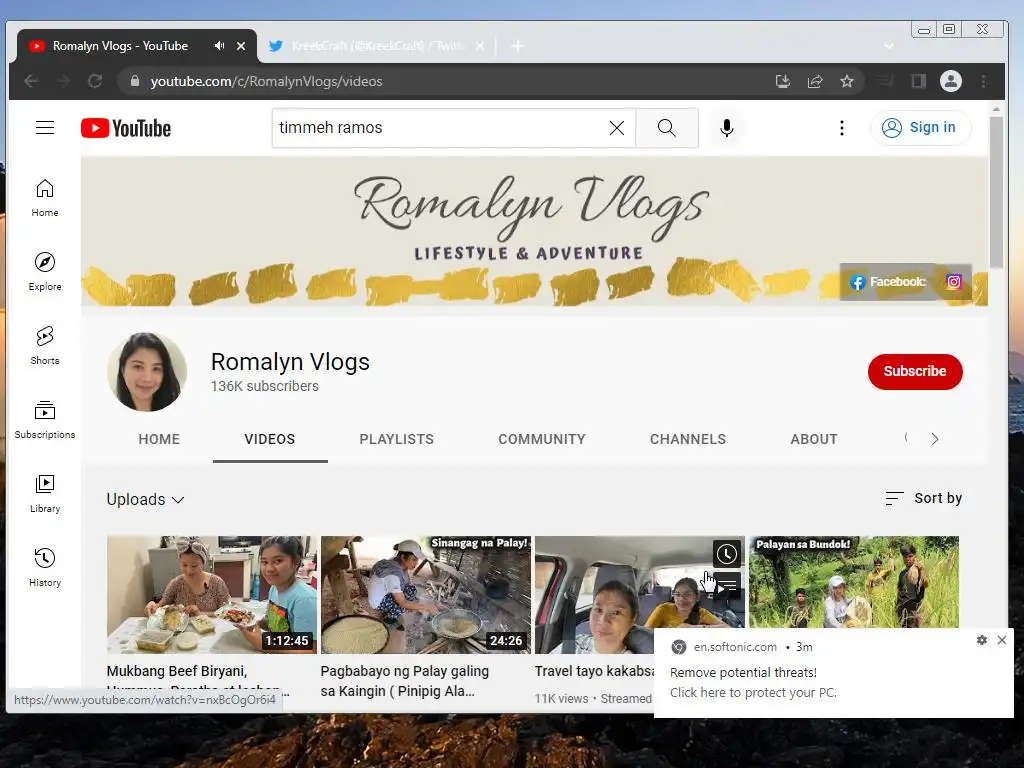Open the Chrome side panel
The width and height of the screenshot is (1024, 768).
pos(918,81)
